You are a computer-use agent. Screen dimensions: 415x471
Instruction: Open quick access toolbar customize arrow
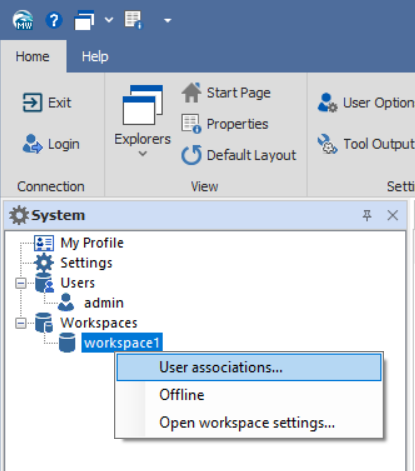pos(167,21)
